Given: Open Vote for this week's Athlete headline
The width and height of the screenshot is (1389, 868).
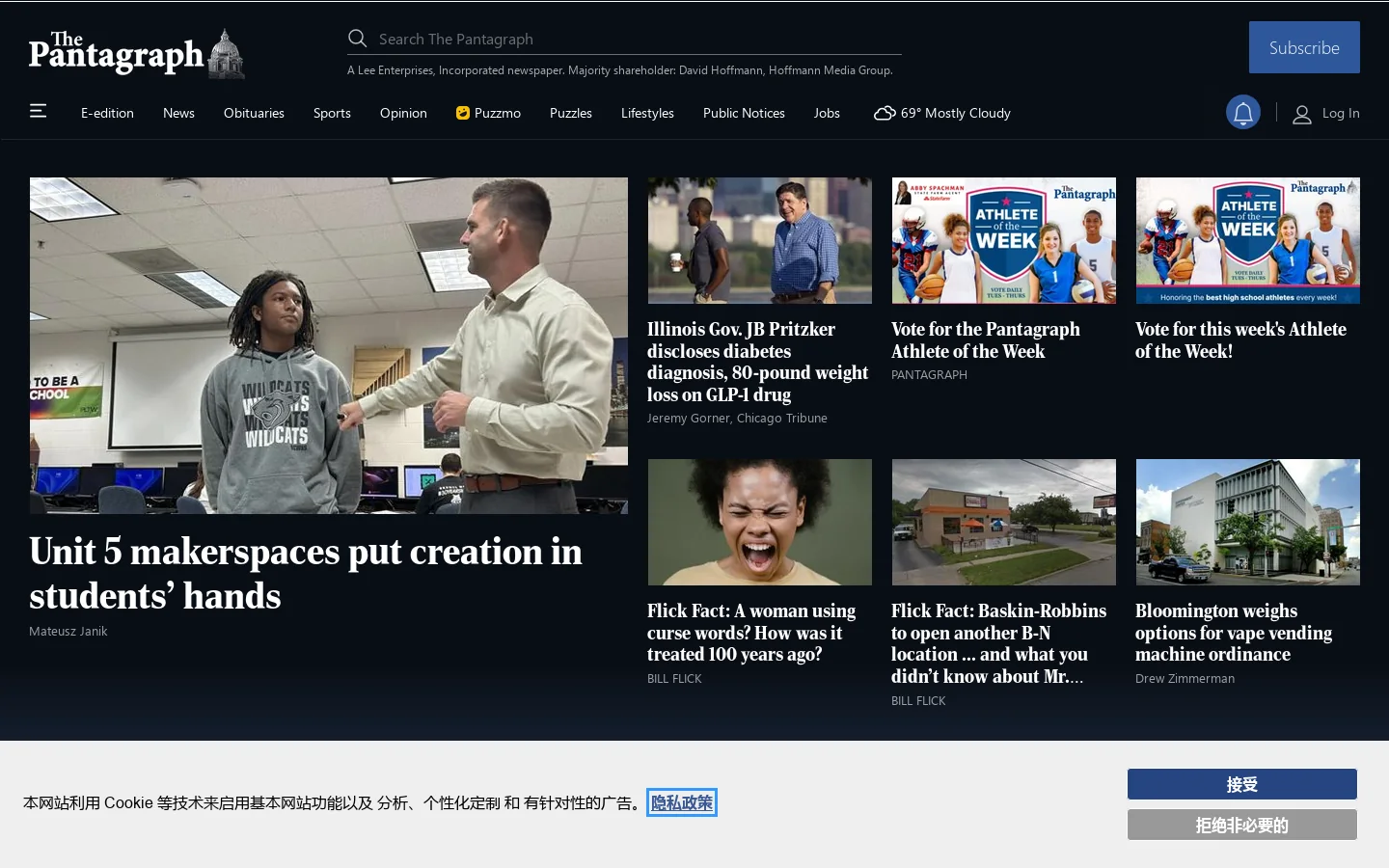Looking at the screenshot, I should tap(1240, 340).
